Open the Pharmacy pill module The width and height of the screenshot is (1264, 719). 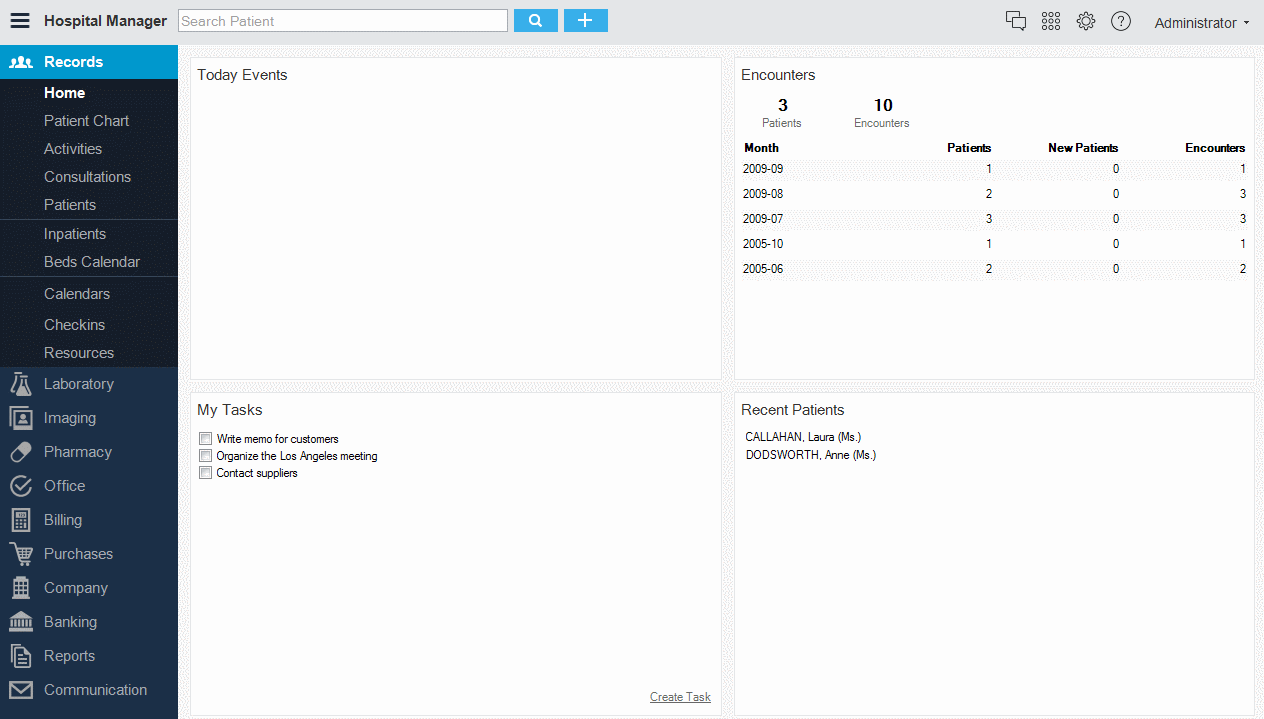(77, 452)
